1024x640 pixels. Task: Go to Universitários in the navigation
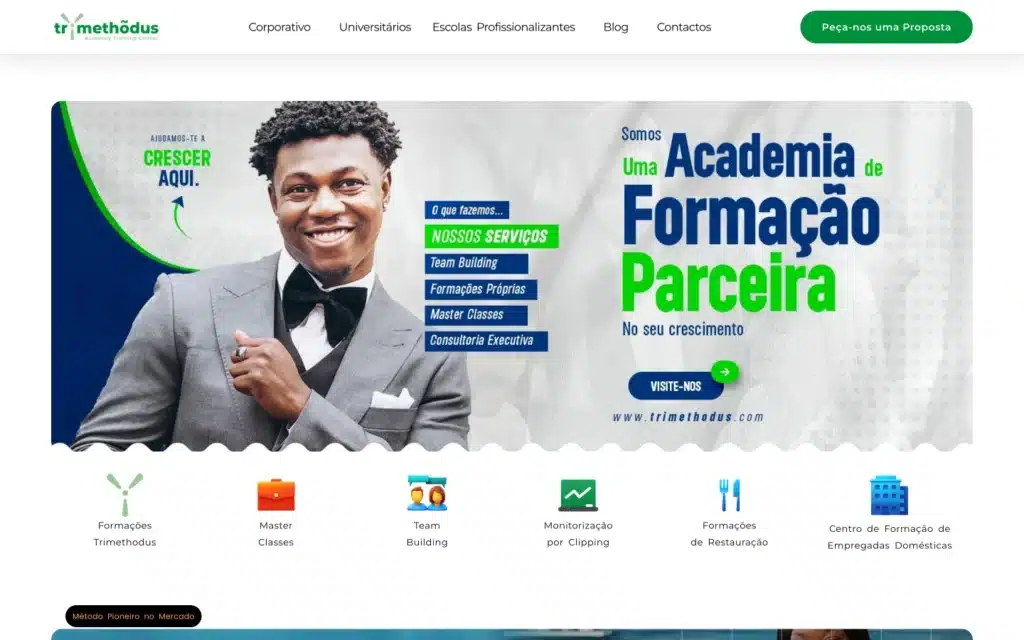[375, 27]
